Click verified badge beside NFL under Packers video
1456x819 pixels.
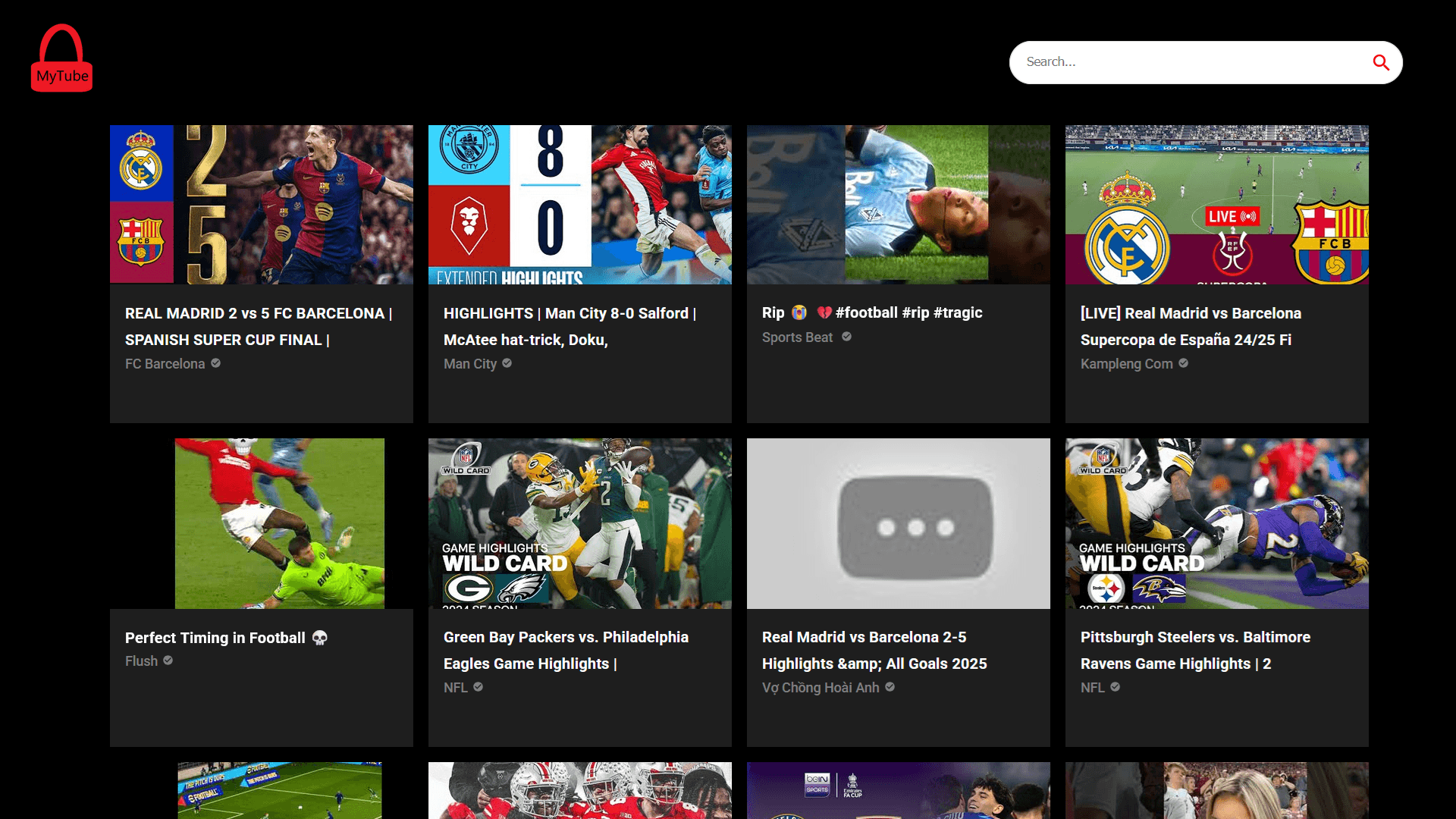(479, 687)
